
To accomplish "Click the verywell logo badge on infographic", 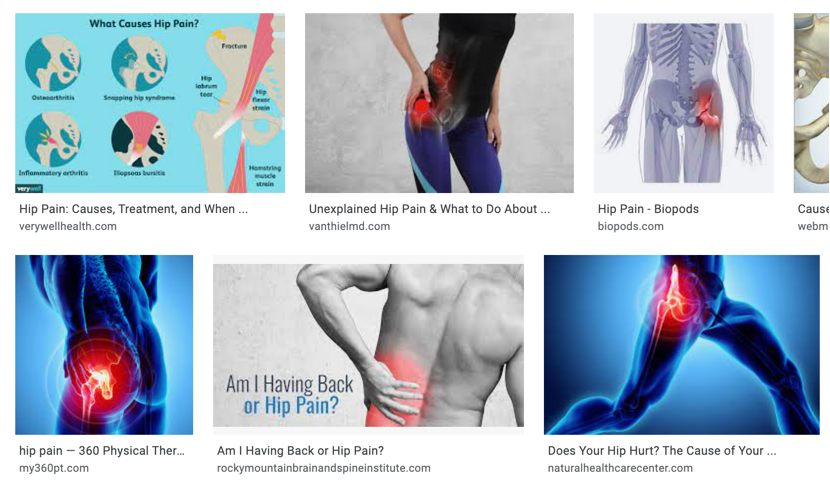I will 29,188.
